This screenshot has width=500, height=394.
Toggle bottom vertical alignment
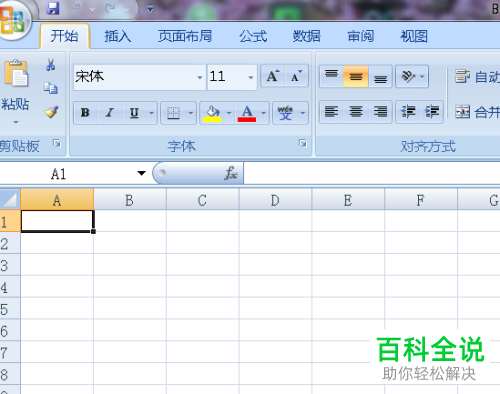click(x=380, y=76)
